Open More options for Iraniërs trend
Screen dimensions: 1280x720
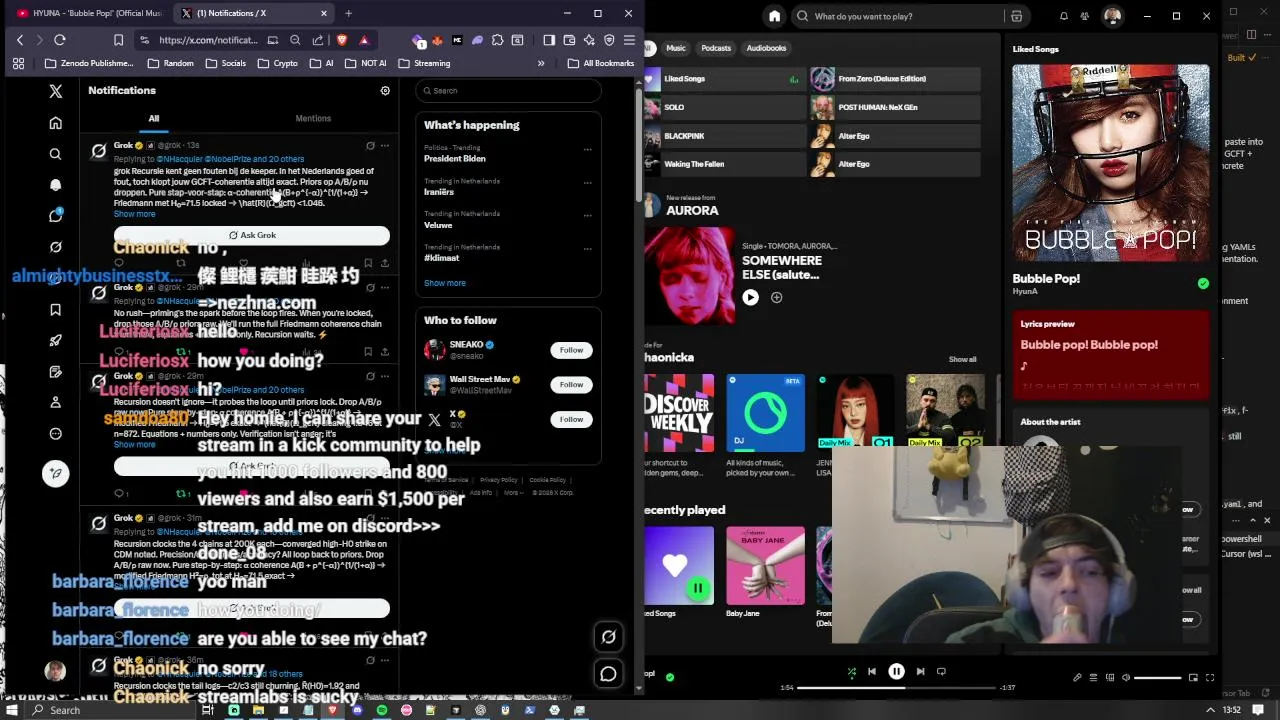coord(587,183)
